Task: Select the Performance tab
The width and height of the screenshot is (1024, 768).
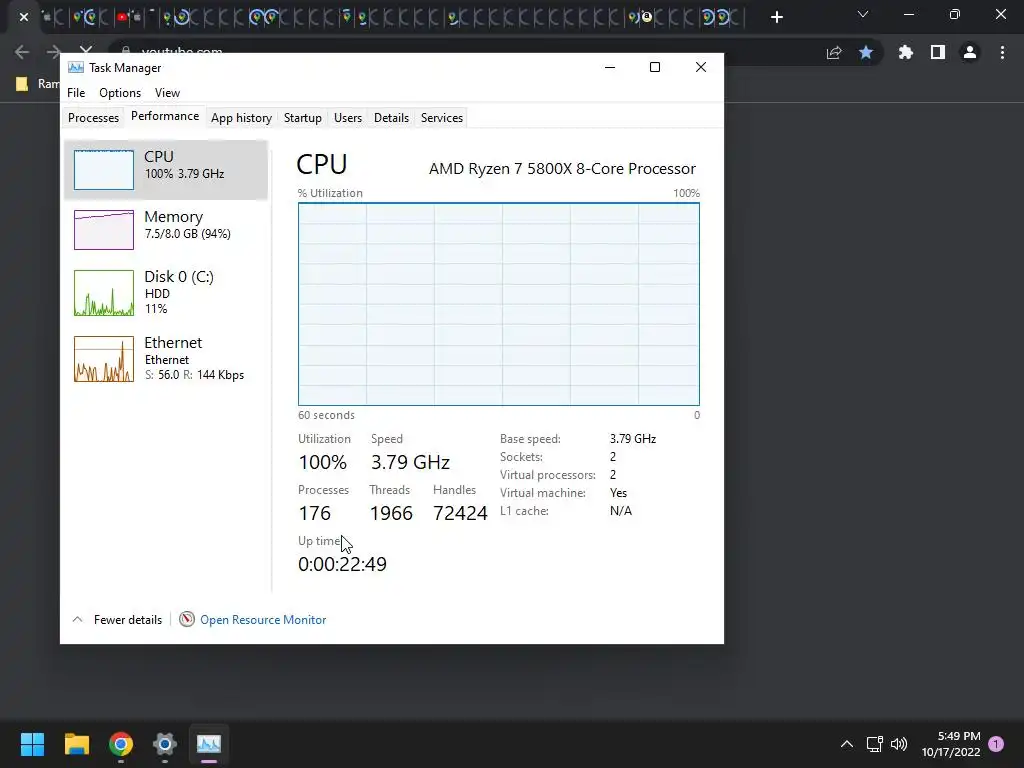Action: (x=165, y=116)
